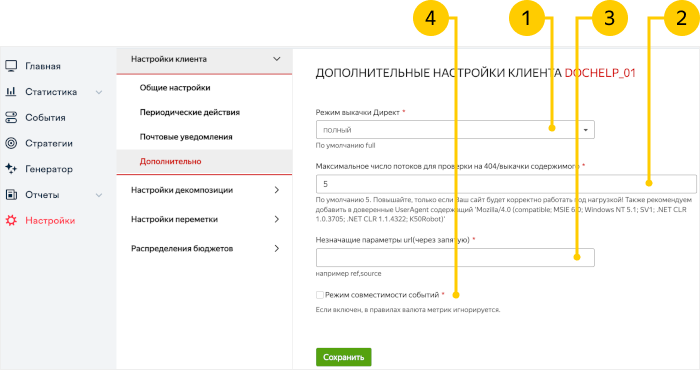The image size is (700, 370).
Task: Focus the максимальное число потоков field
Action: (x=506, y=184)
